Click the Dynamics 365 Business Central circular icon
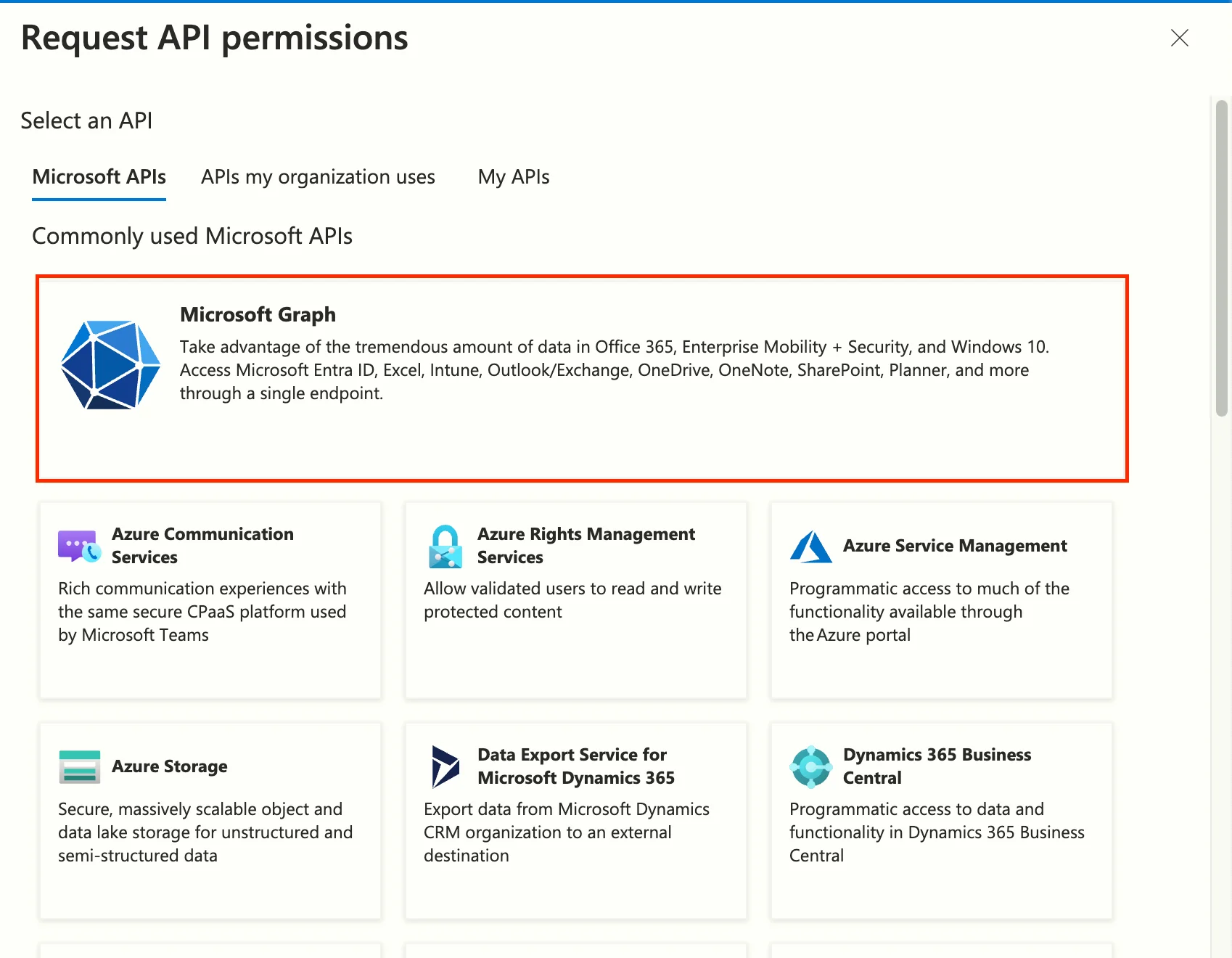The image size is (1232, 958). [x=810, y=766]
